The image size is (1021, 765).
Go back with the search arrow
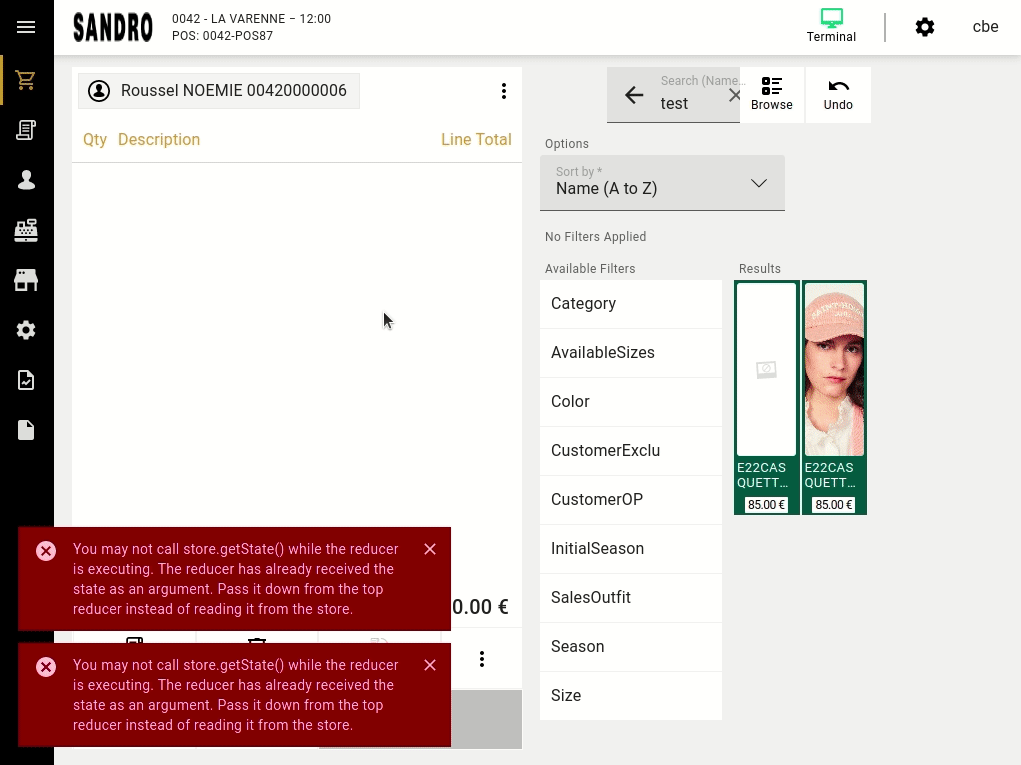click(634, 95)
